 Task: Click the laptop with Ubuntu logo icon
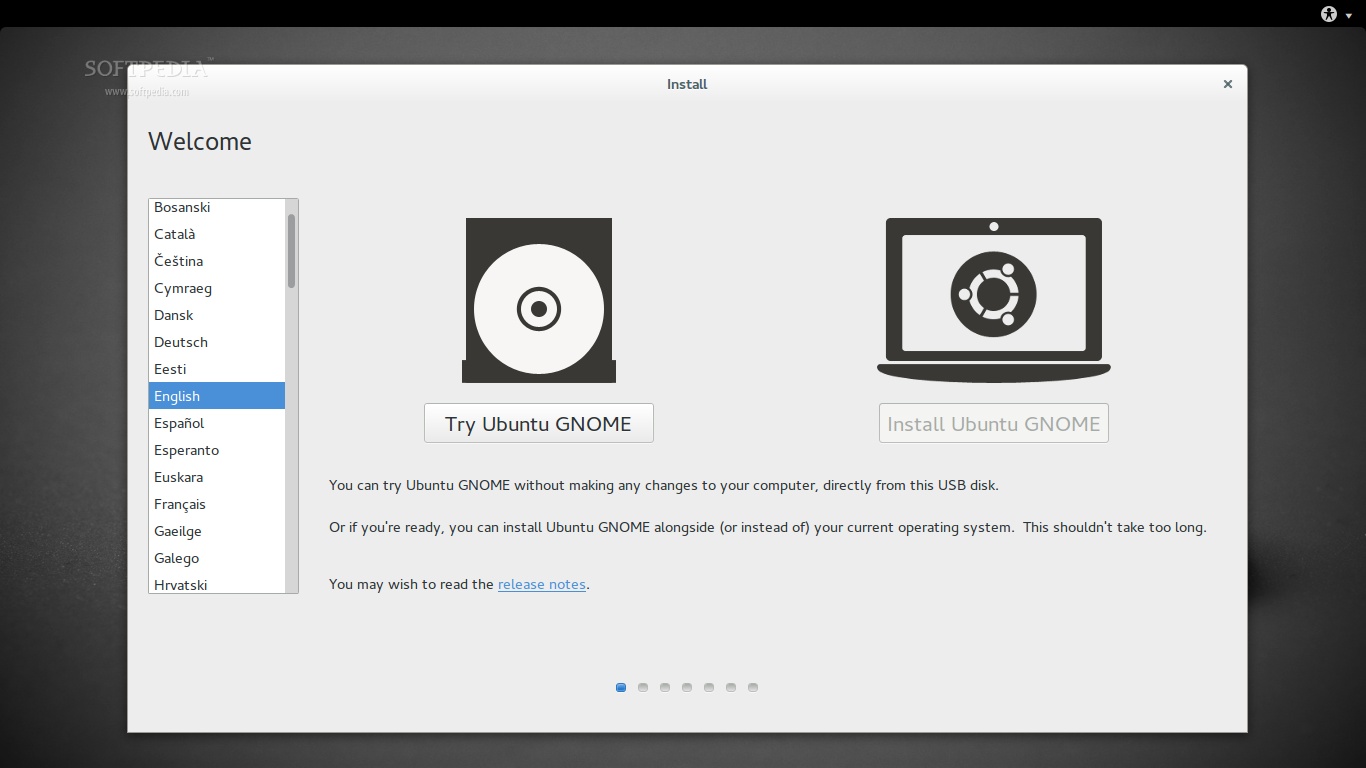point(993,299)
